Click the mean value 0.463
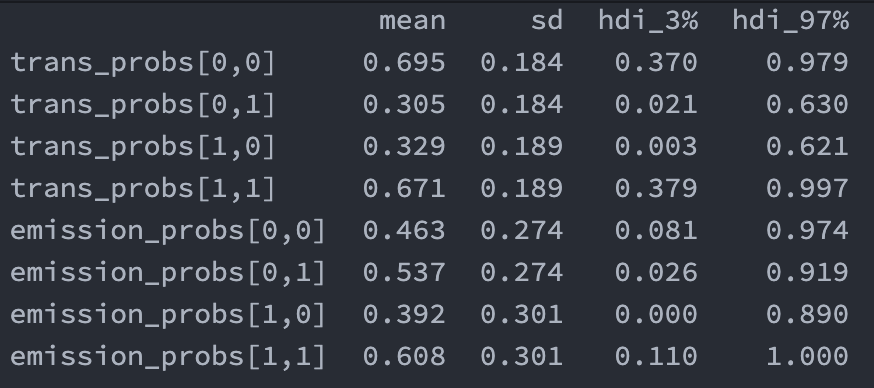Image resolution: width=874 pixels, height=388 pixels. (404, 230)
